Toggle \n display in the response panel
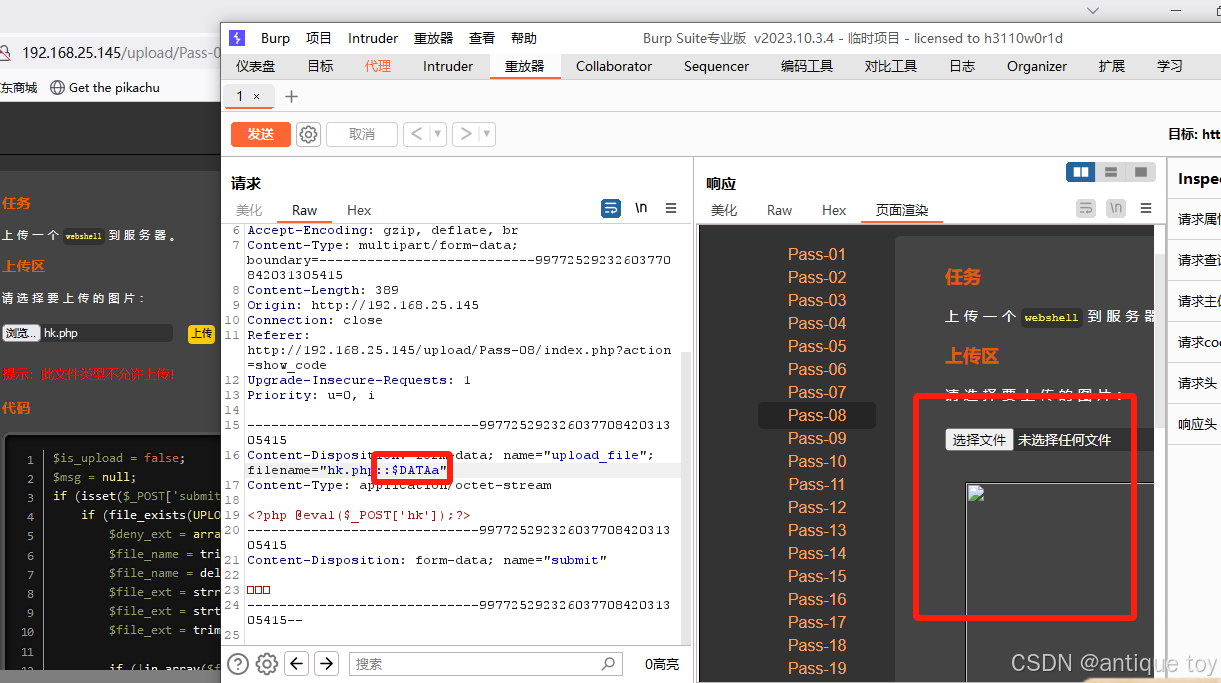The height and width of the screenshot is (683, 1221). 1116,208
